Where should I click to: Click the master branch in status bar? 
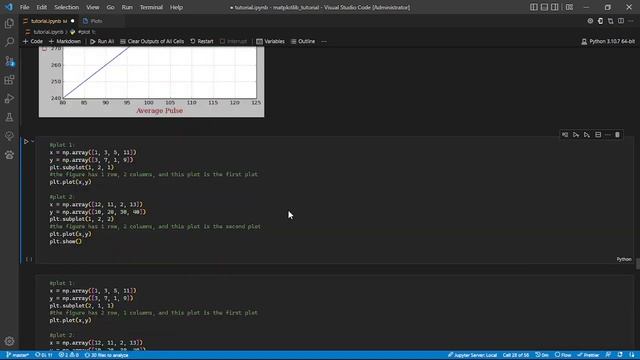[x=17, y=355]
